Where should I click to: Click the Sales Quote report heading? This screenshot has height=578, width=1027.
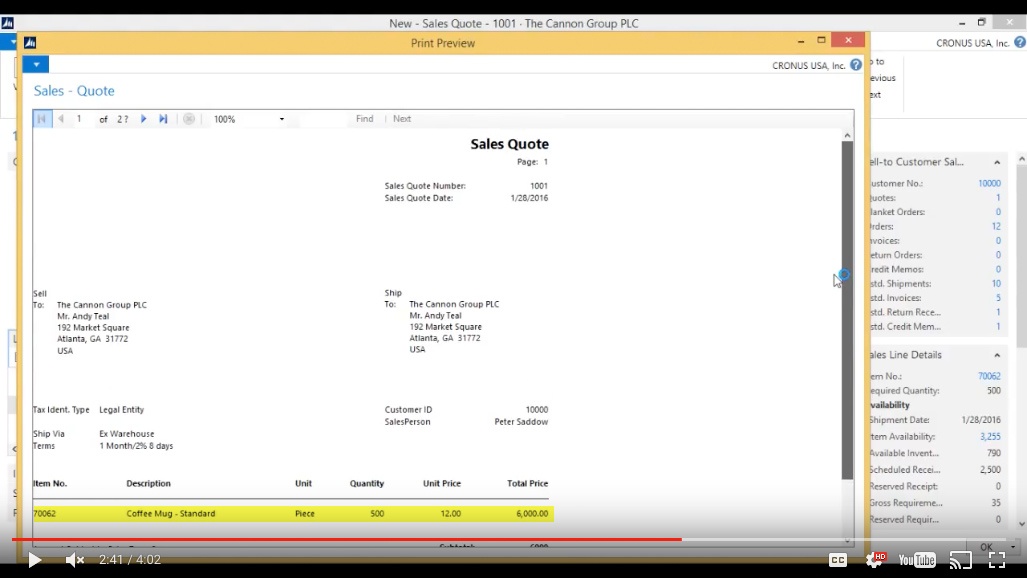coord(510,144)
